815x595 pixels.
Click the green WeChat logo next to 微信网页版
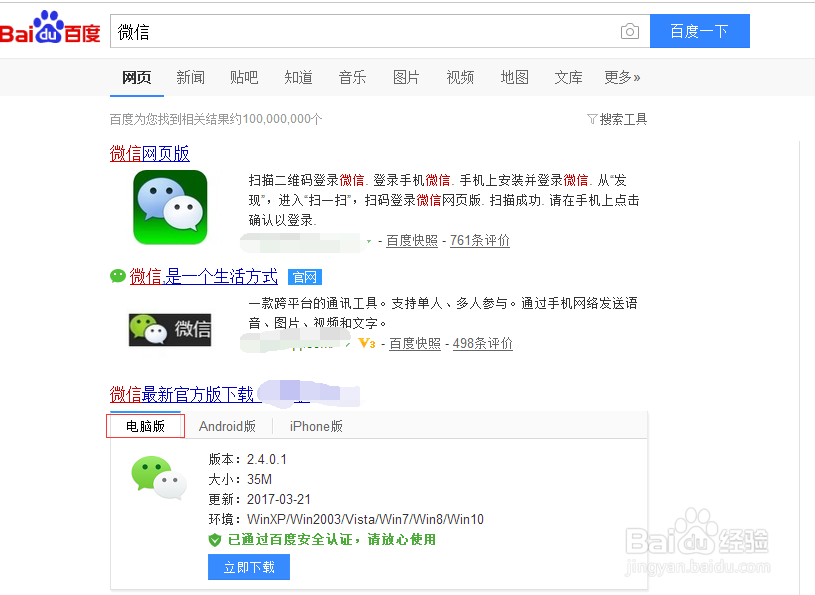point(170,207)
